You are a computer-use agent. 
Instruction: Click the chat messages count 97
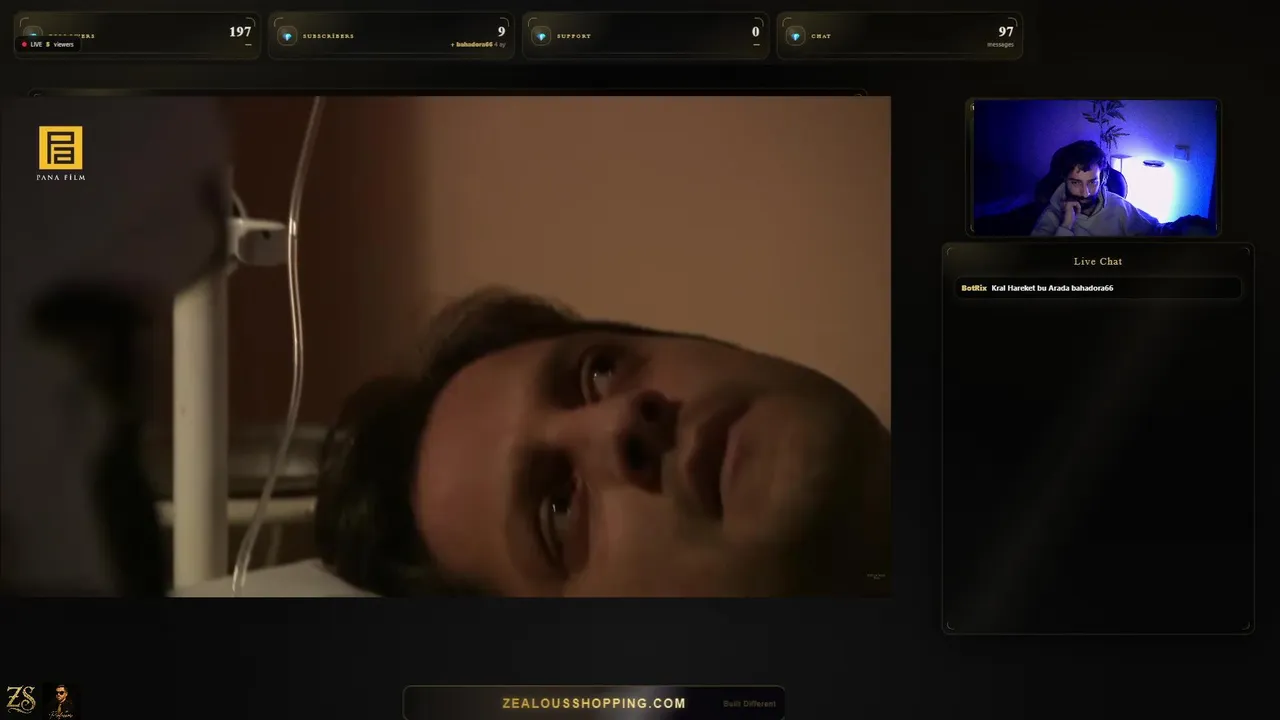[1006, 32]
